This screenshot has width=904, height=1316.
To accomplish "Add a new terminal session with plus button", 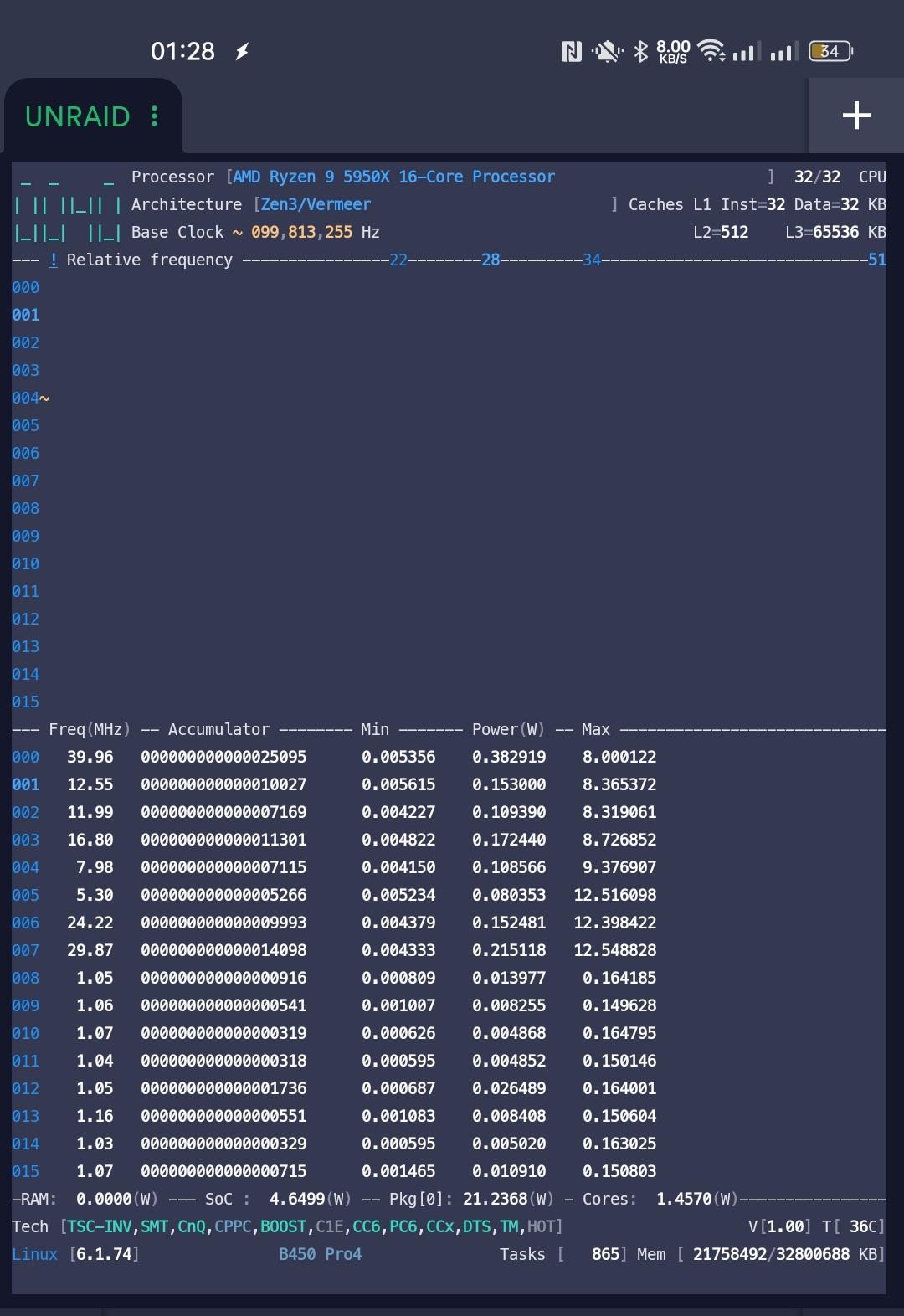I will (855, 116).
